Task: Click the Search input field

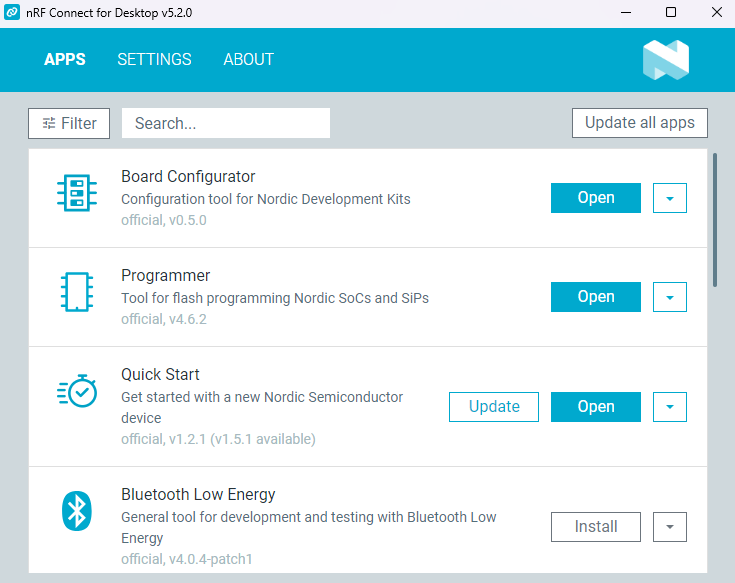Action: [x=225, y=124]
